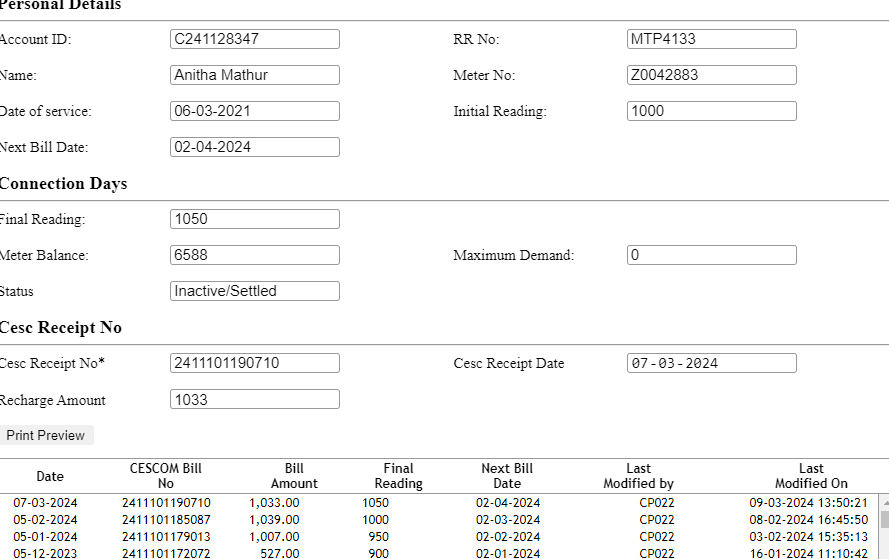Image resolution: width=889 pixels, height=559 pixels.
Task: Click next bill date 02-01-2024
Action: (x=508, y=553)
